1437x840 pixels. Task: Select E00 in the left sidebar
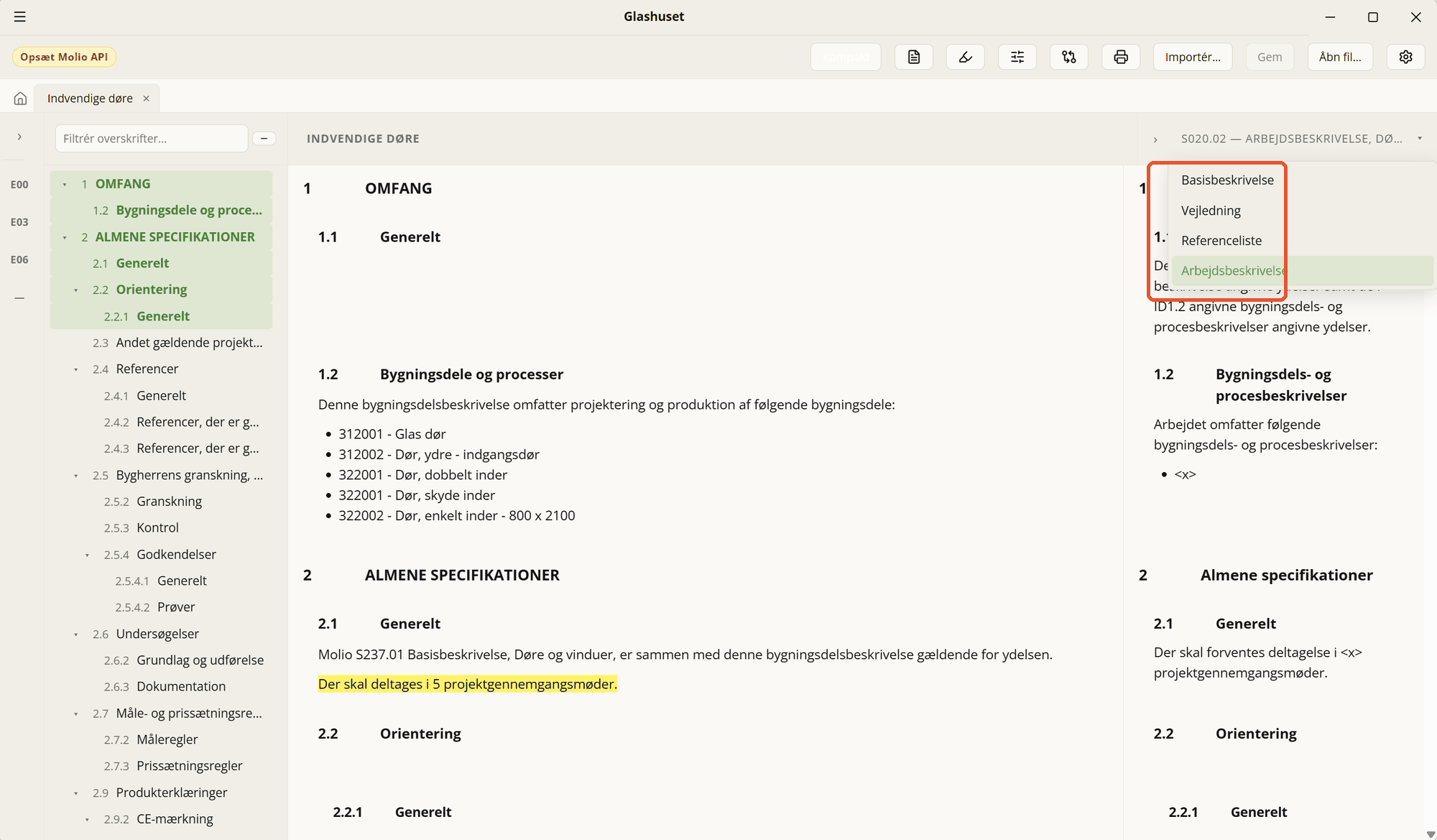[19, 185]
